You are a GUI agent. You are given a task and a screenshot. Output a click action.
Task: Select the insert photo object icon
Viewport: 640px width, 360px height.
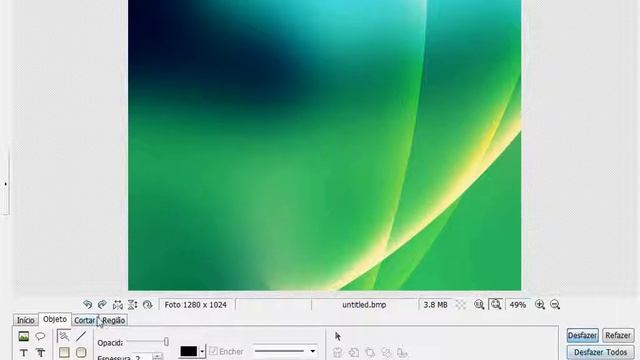pos(24,336)
